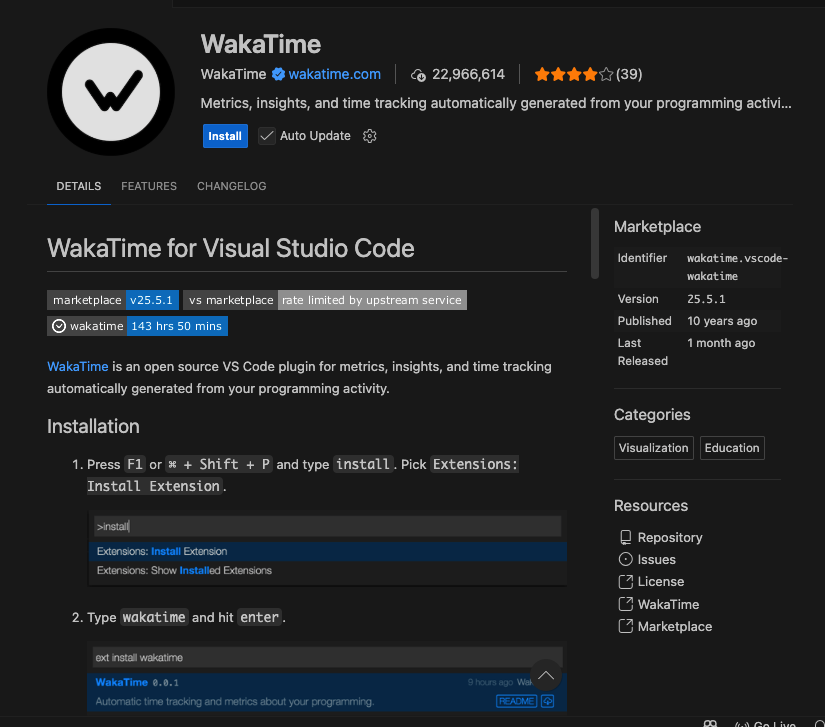
Task: Click the external-link icon beside License
Action: [626, 581]
